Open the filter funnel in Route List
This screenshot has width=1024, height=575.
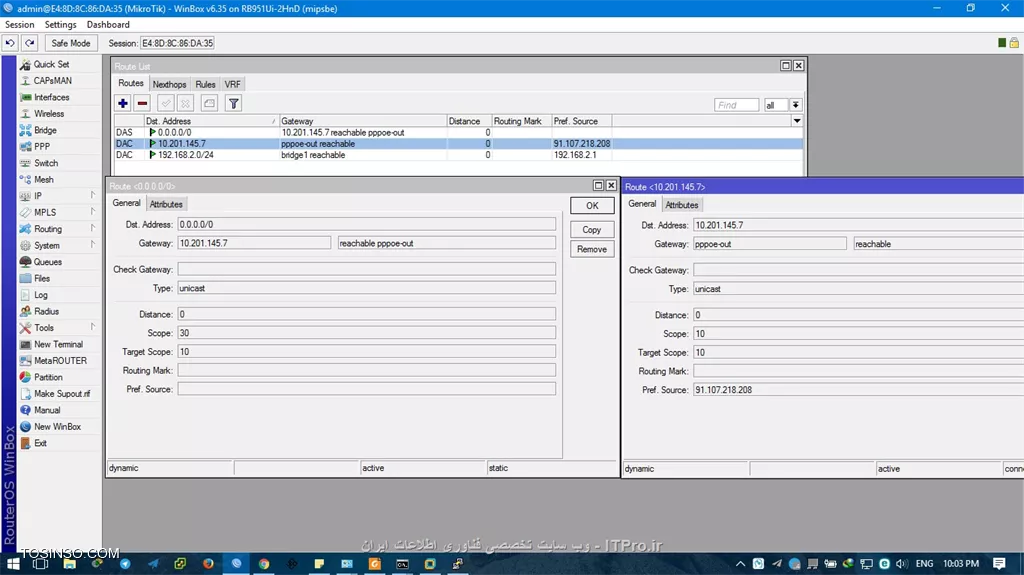coord(233,103)
